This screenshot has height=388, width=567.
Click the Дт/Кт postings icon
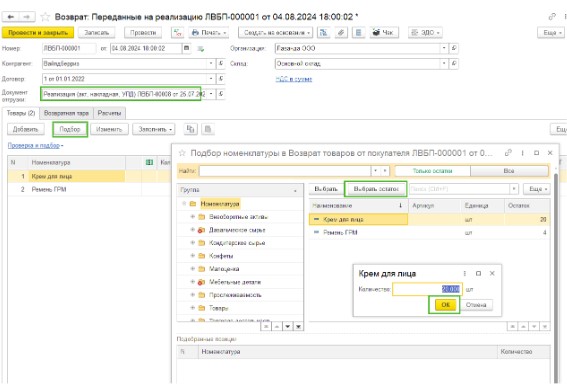(177, 33)
